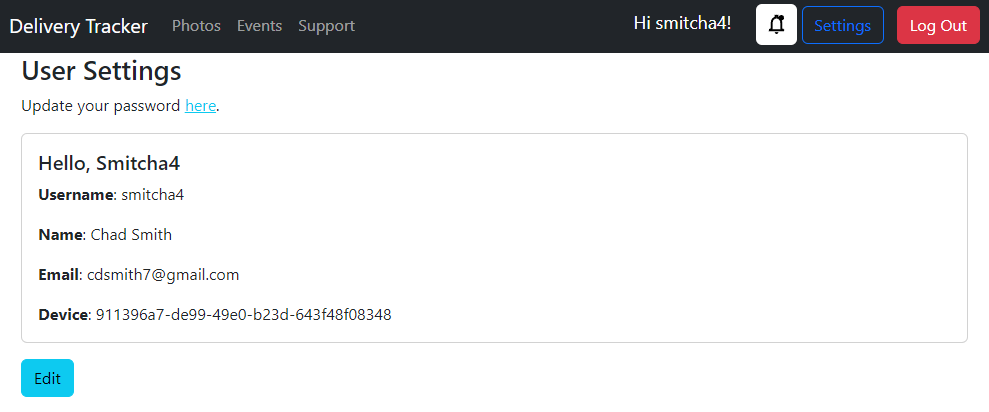Click the "Hello, Smitcha4" card title
This screenshot has height=412, width=989.
pyautogui.click(x=109, y=163)
